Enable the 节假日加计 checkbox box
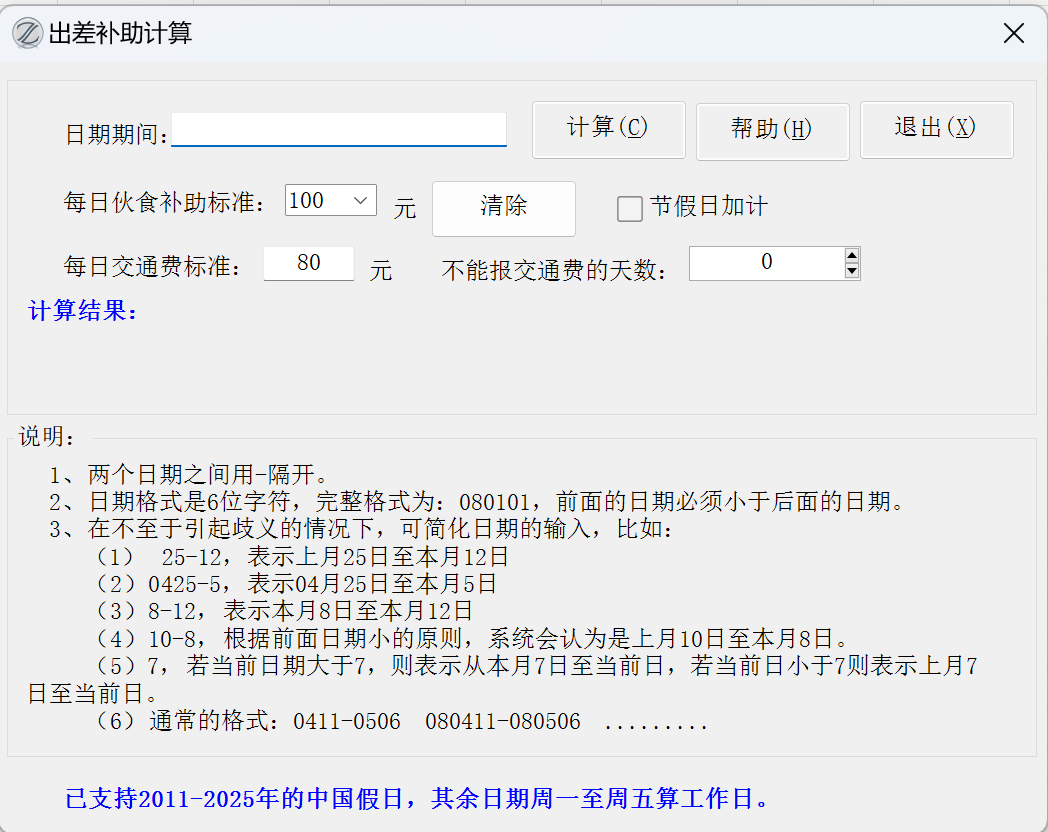This screenshot has height=832, width=1048. (x=630, y=208)
